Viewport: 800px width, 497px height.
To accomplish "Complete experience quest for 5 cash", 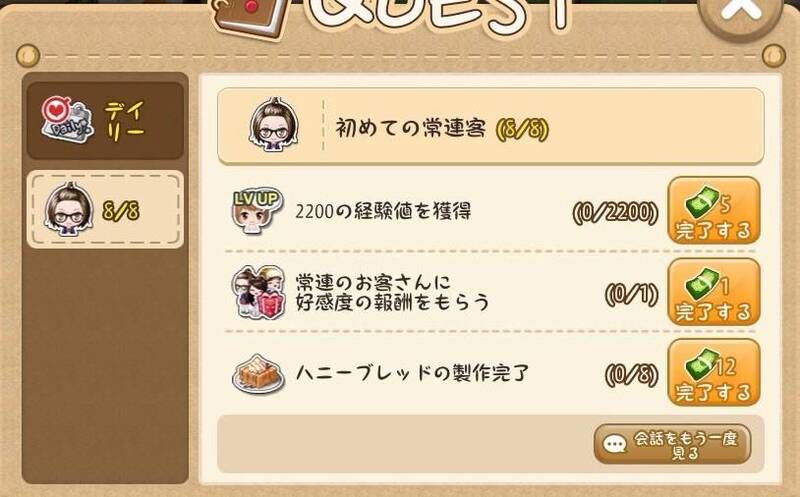I will pos(713,210).
